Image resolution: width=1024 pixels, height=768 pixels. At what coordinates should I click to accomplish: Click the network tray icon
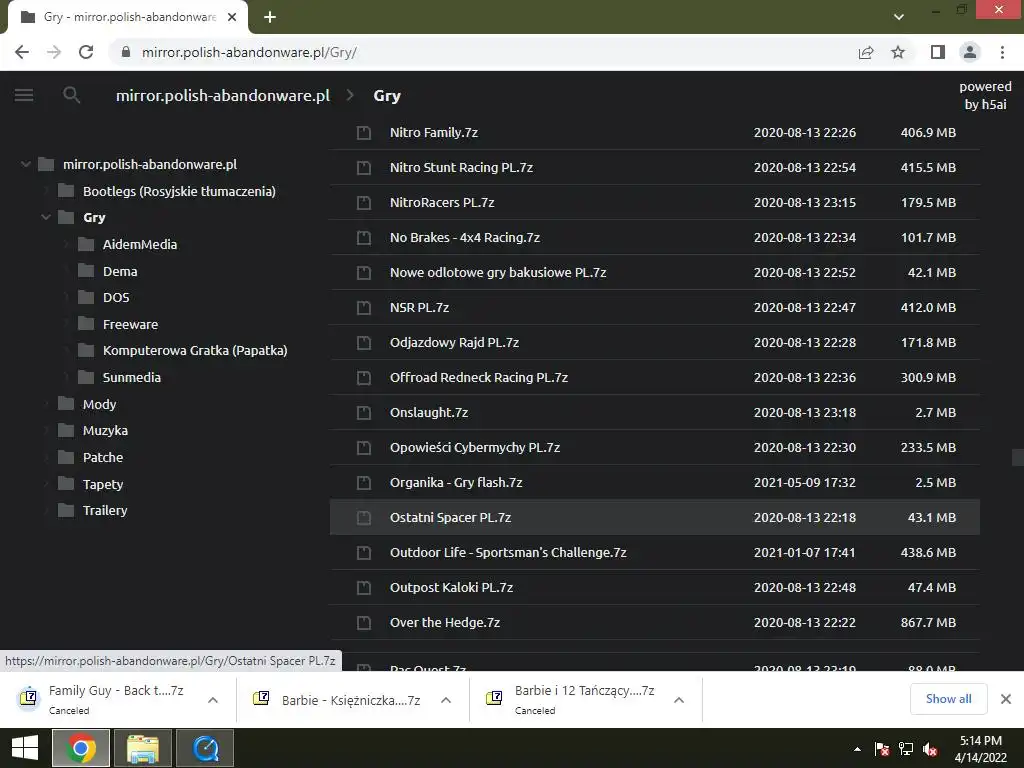(906, 750)
